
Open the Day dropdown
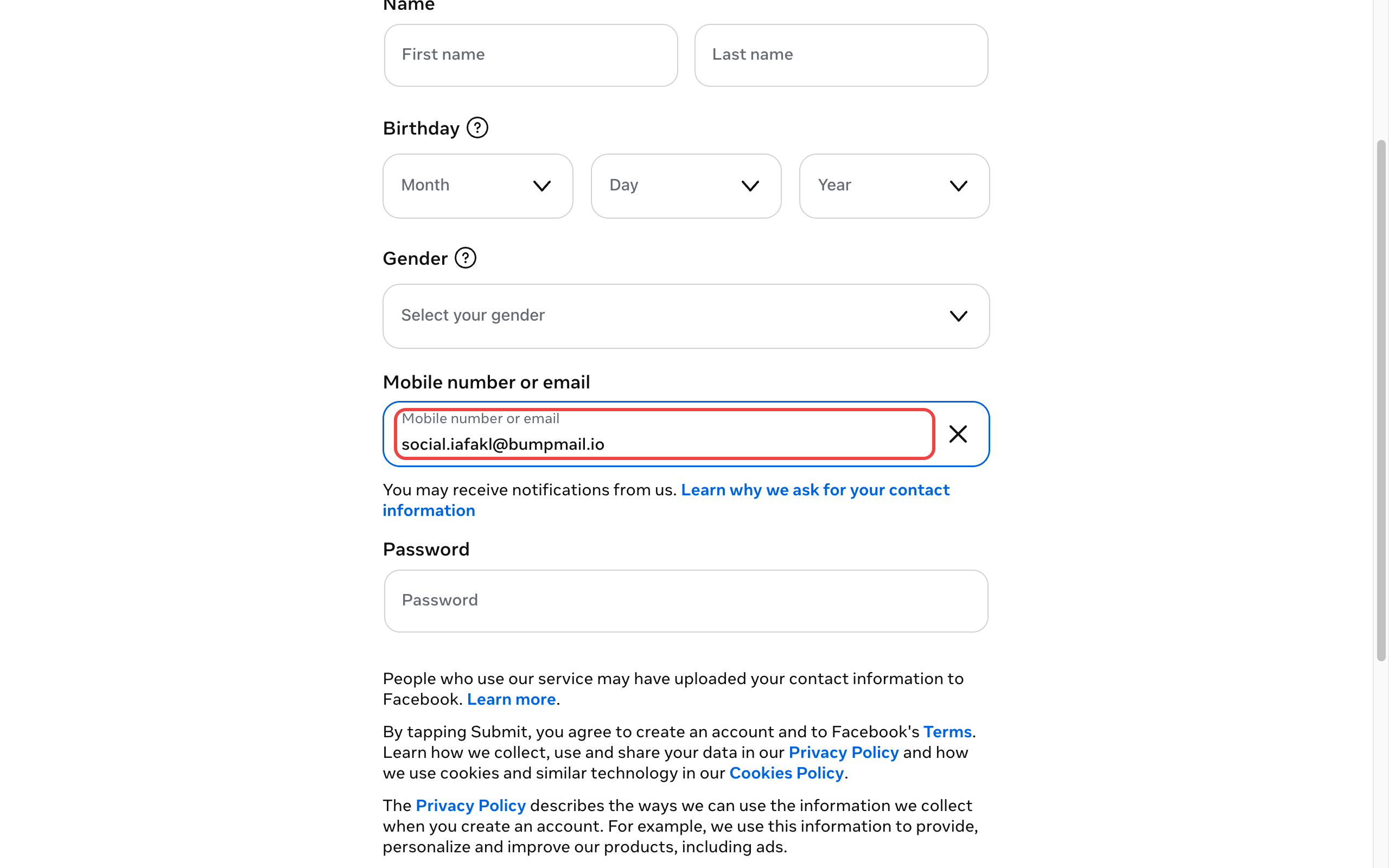[685, 186]
